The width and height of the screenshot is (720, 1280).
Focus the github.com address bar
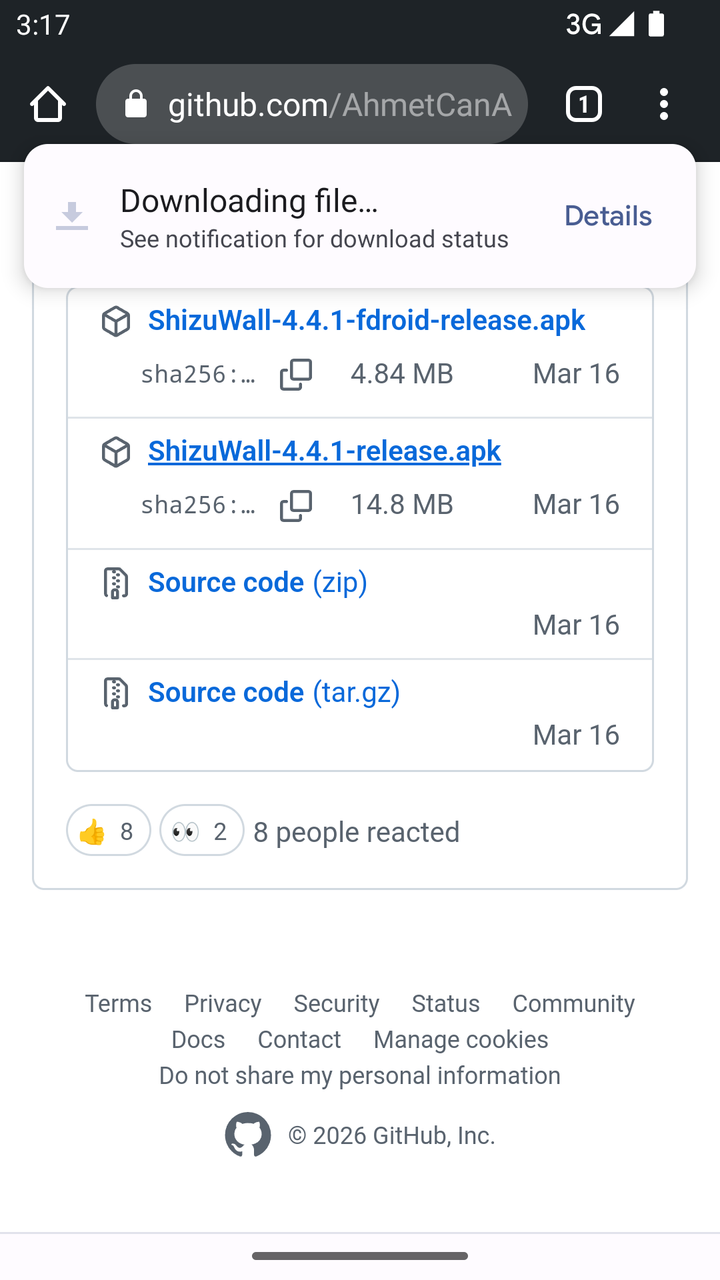[x=312, y=104]
